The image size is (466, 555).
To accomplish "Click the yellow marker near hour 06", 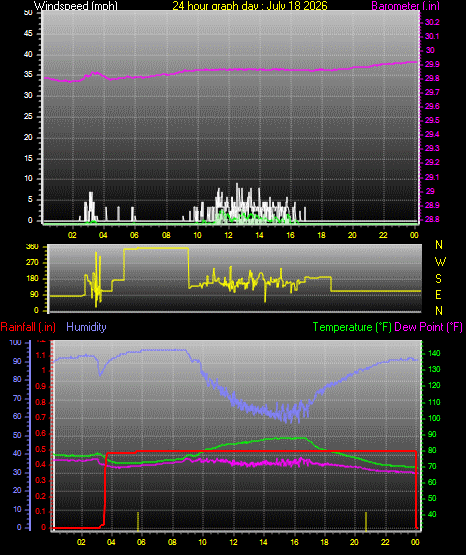I will pos(138,521).
